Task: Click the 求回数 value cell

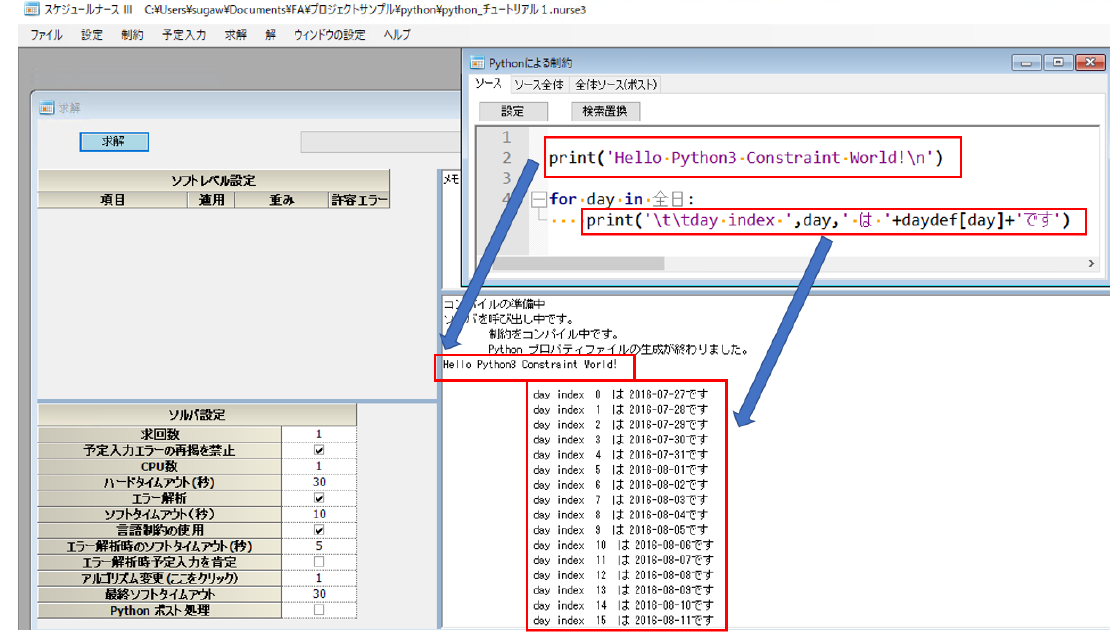Action: click(x=319, y=434)
